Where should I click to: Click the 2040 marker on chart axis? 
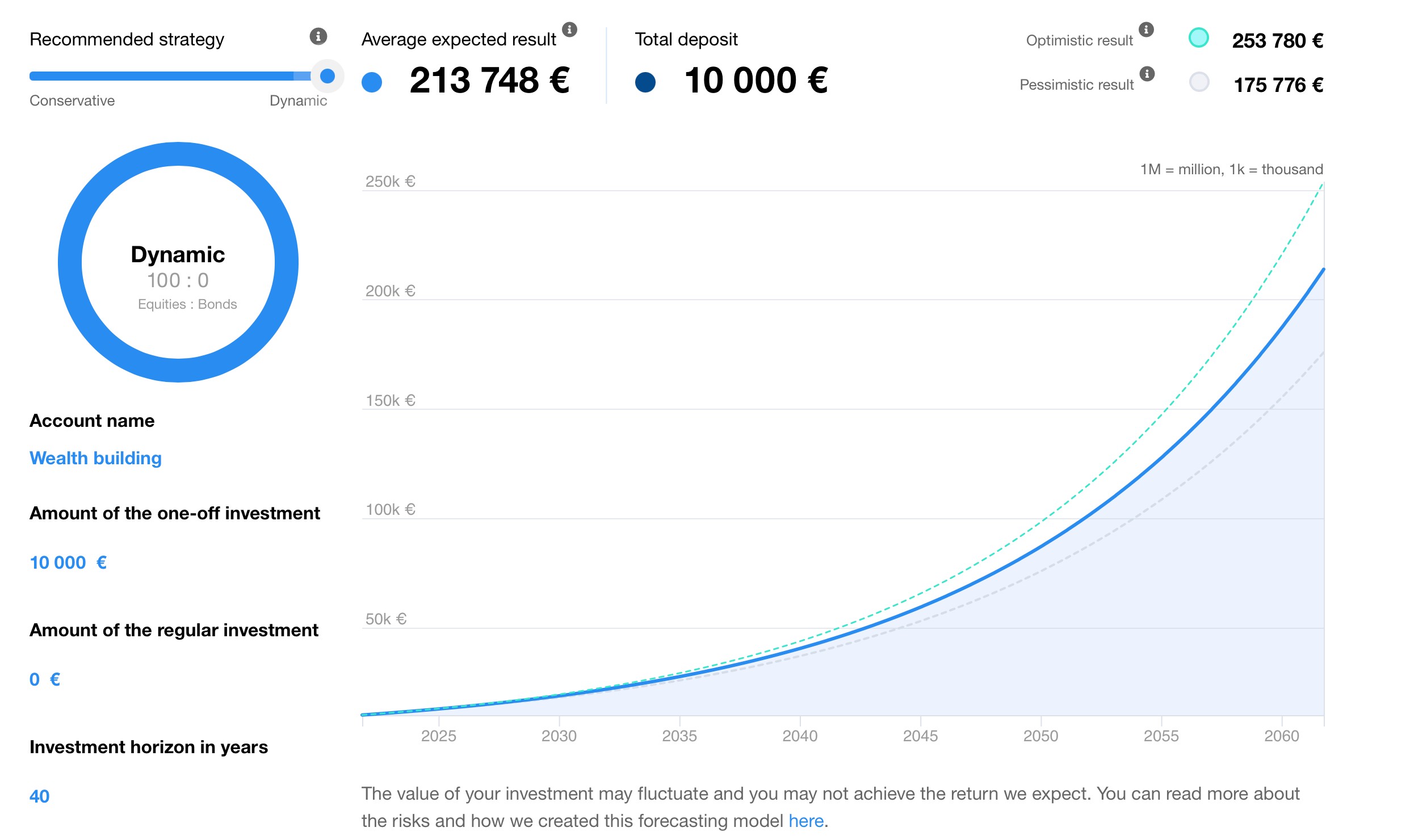click(800, 736)
